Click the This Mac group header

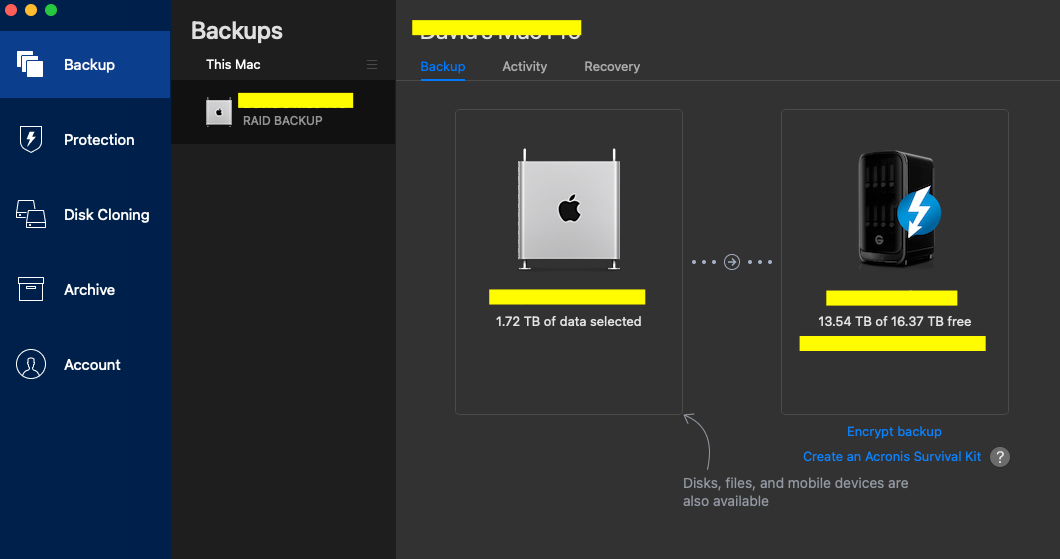pos(233,64)
